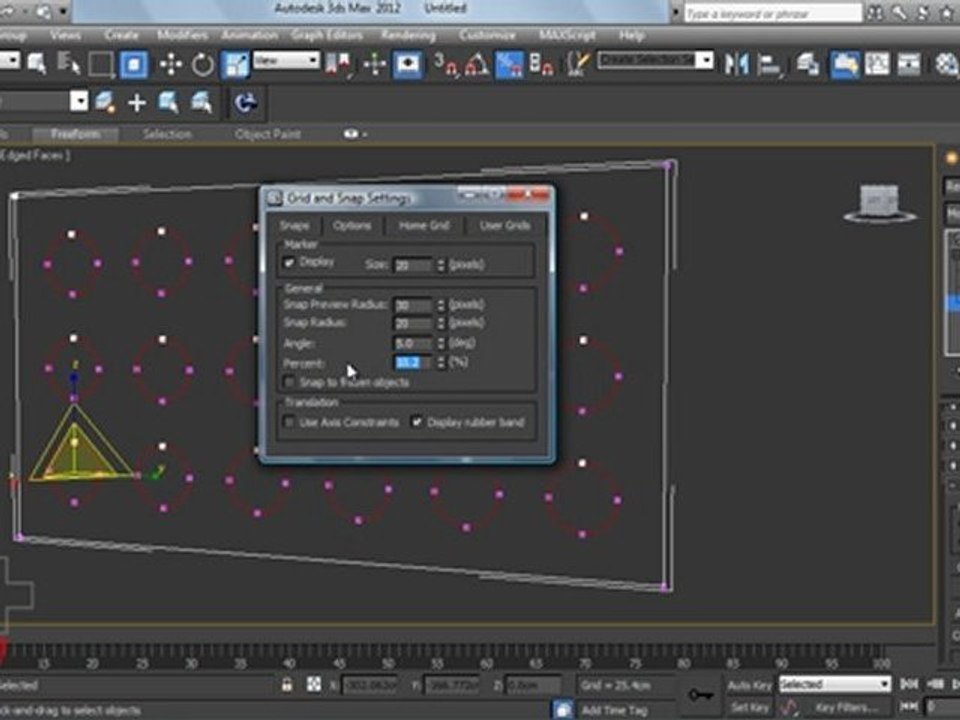The height and width of the screenshot is (720, 960).
Task: Toggle the Percent Snap button
Action: point(509,64)
